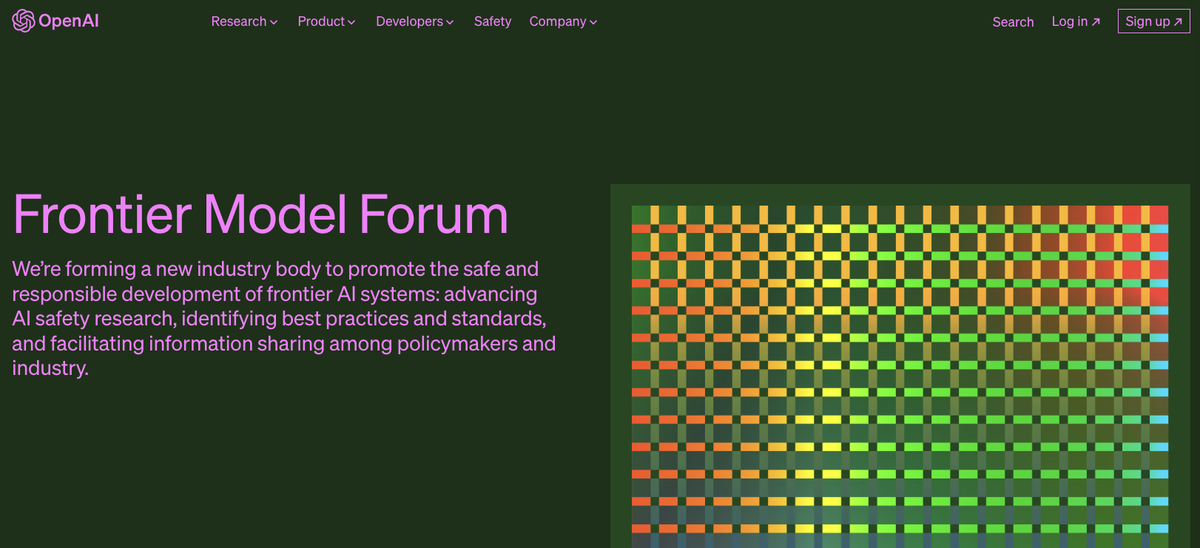Viewport: 1200px width, 548px height.
Task: Click the Sign up arrow icon
Action: (x=1178, y=22)
